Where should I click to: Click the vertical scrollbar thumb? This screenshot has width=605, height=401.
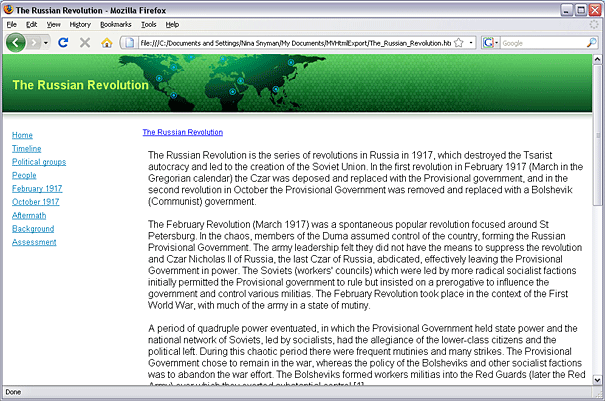click(597, 135)
